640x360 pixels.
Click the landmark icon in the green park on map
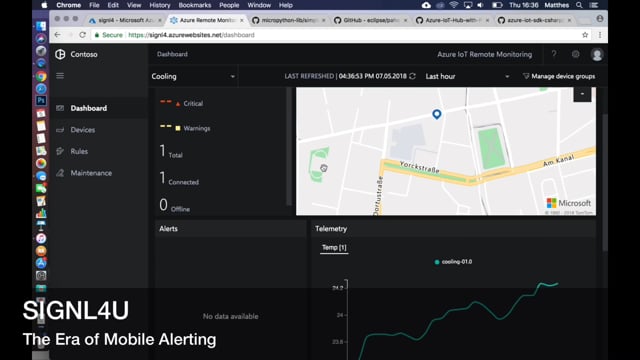324,168
